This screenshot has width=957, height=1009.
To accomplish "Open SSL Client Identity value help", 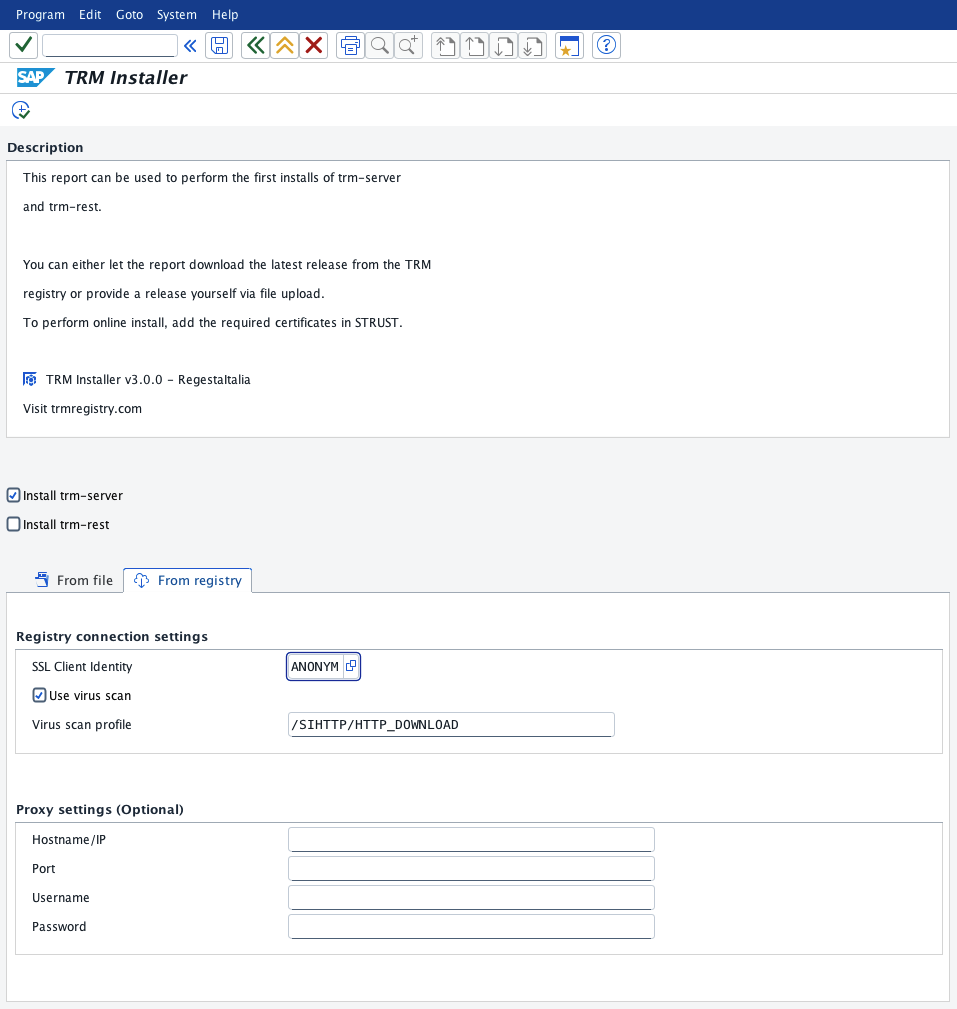I will coord(351,666).
